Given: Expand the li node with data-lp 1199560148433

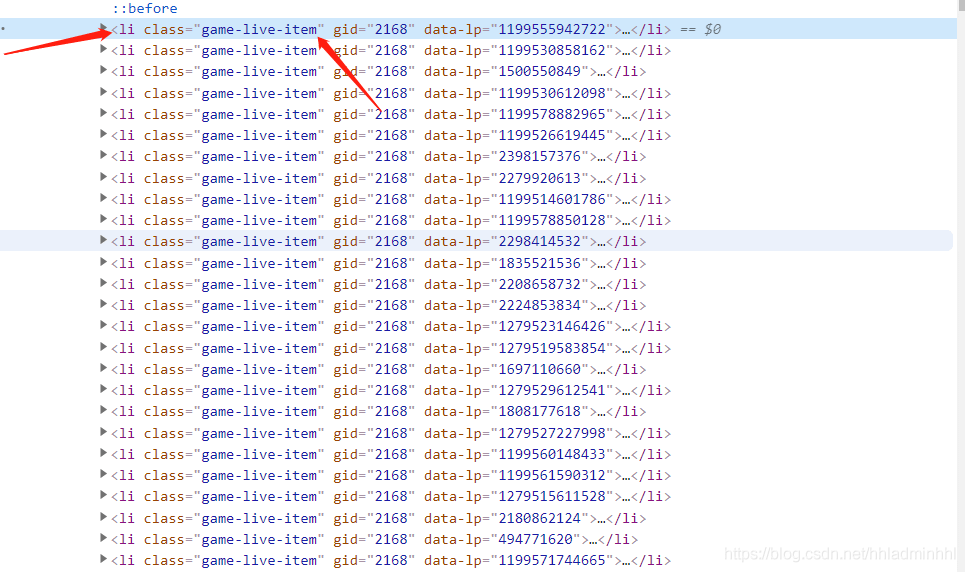Looking at the screenshot, I should click(103, 453).
